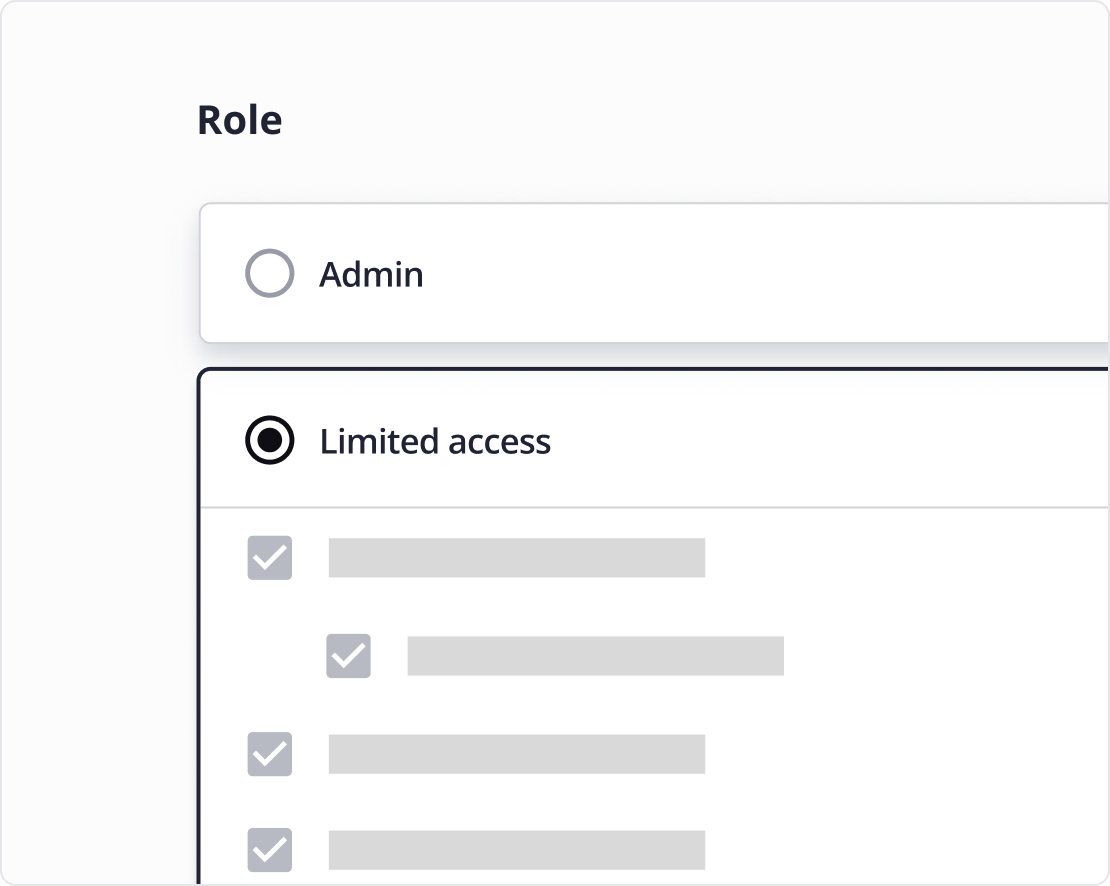Screen dimensions: 1110x886
Task: Click the Limited access label text
Action: click(434, 440)
